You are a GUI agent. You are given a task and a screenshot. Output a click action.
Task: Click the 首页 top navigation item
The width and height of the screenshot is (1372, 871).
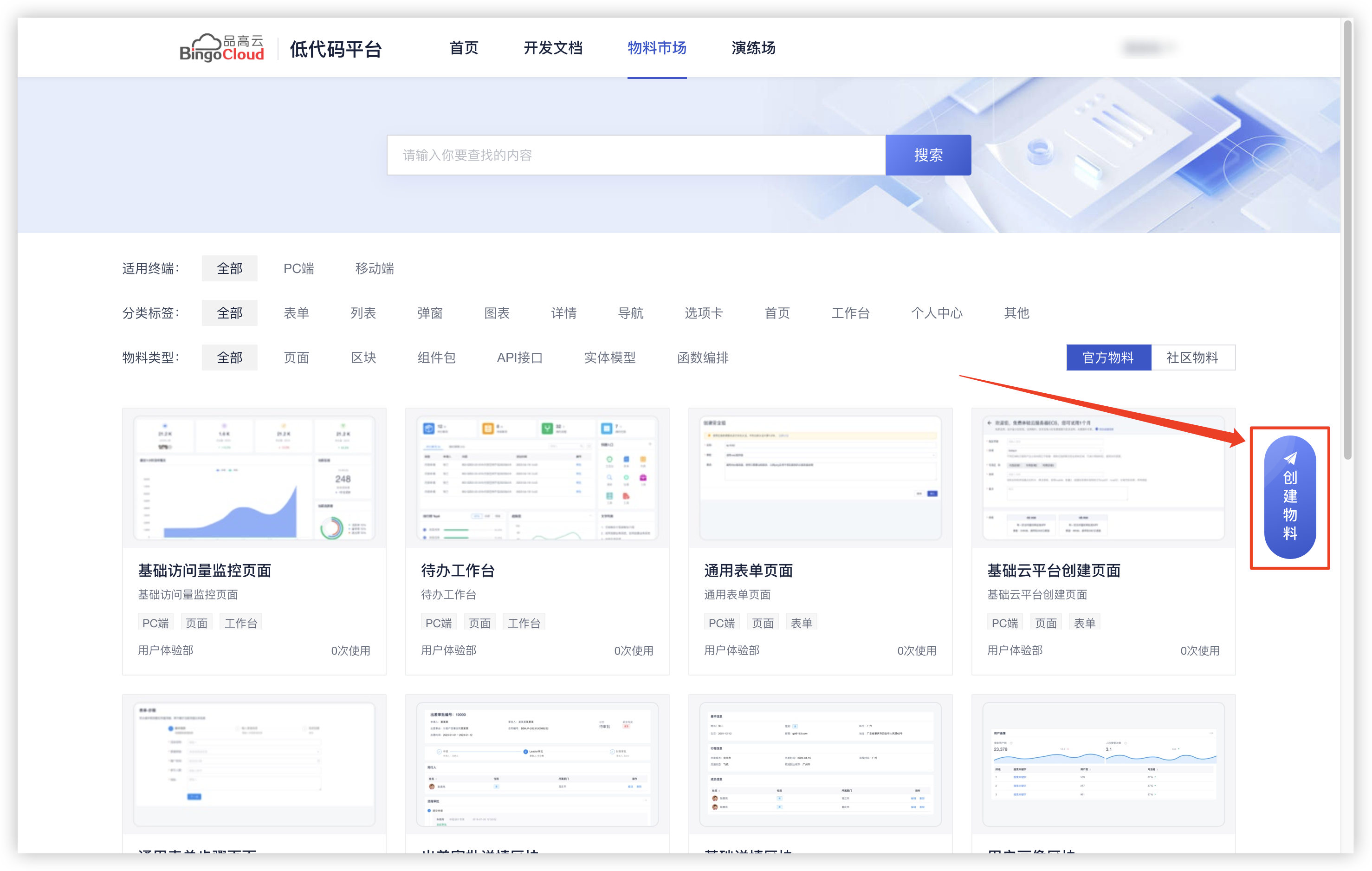(x=463, y=48)
